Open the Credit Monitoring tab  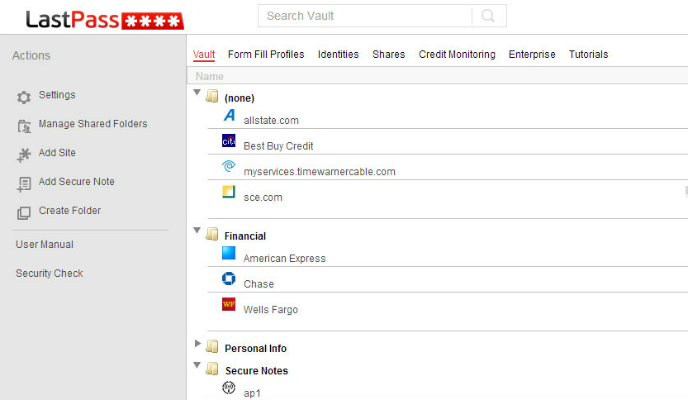457,54
